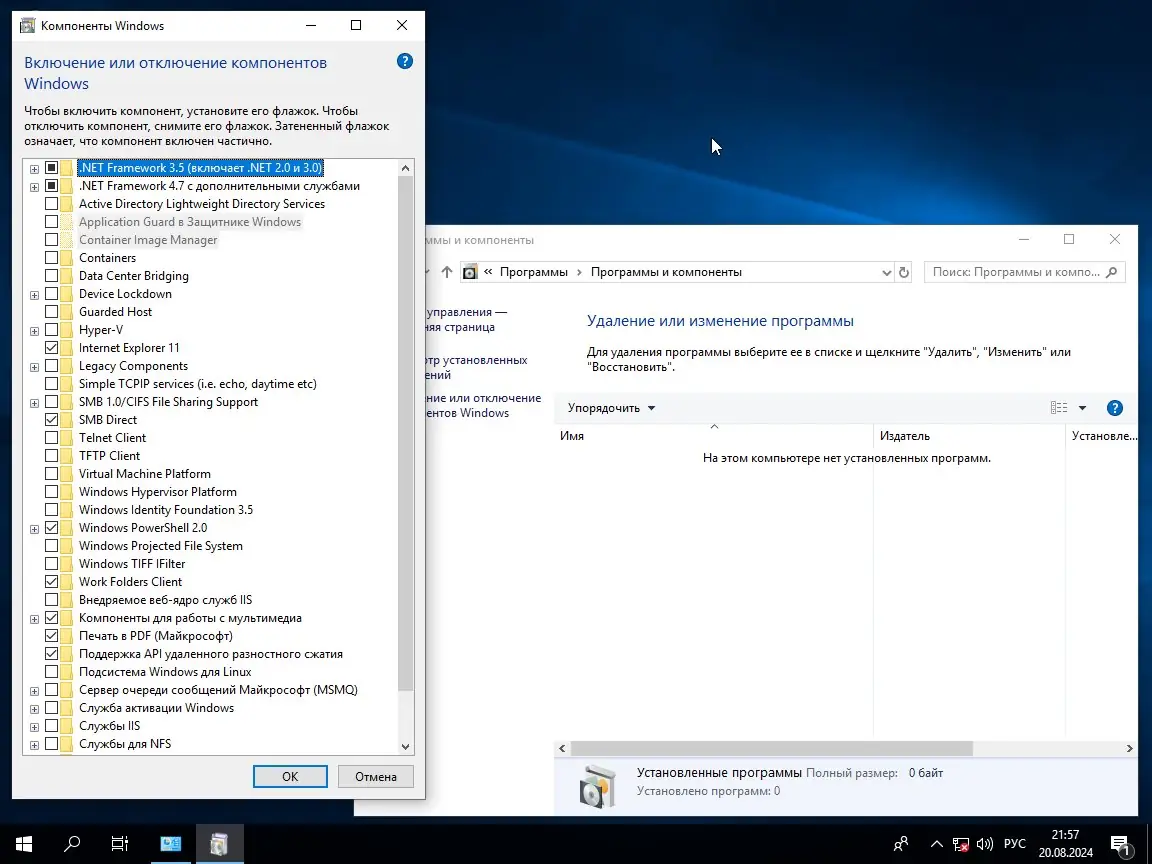Open view installed updates link in sidebar
1152x864 pixels.
[x=476, y=367]
